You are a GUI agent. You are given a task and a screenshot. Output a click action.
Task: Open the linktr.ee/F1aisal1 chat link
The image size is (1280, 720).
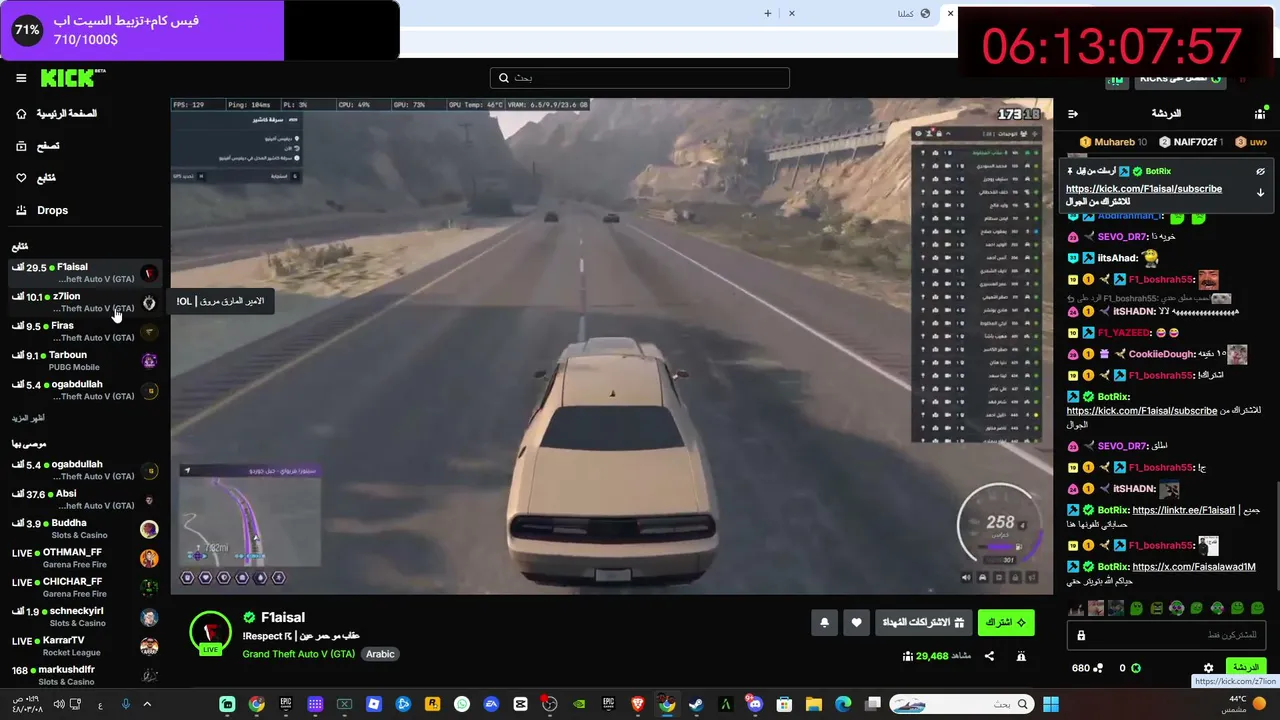[x=1184, y=510]
